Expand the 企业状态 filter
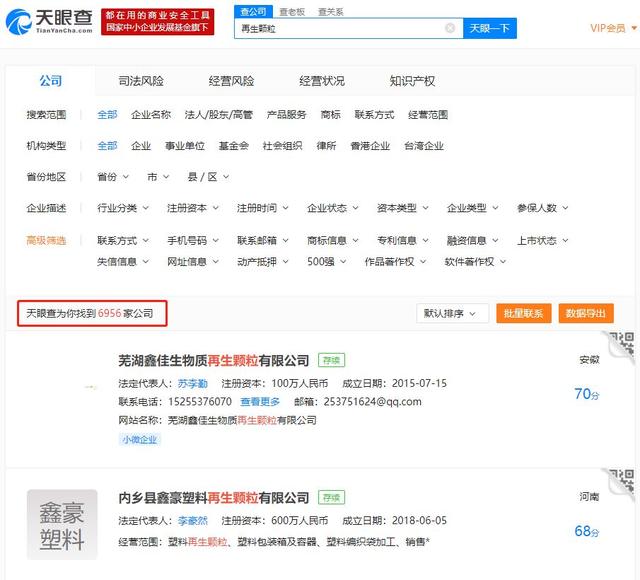640x580 pixels. pyautogui.click(x=333, y=208)
